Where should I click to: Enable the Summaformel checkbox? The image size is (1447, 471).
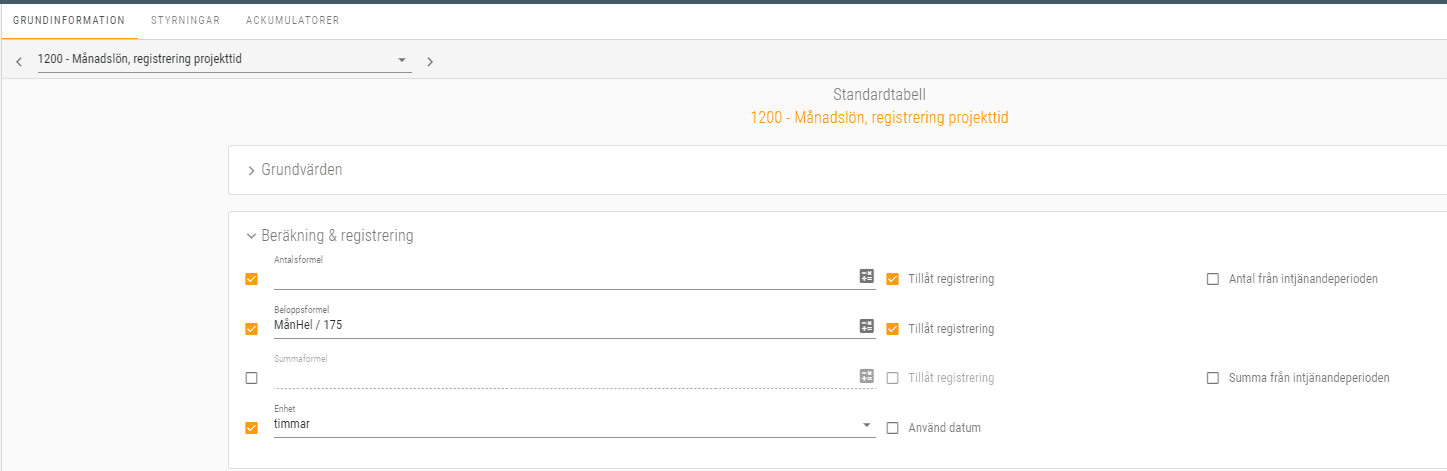coord(251,378)
